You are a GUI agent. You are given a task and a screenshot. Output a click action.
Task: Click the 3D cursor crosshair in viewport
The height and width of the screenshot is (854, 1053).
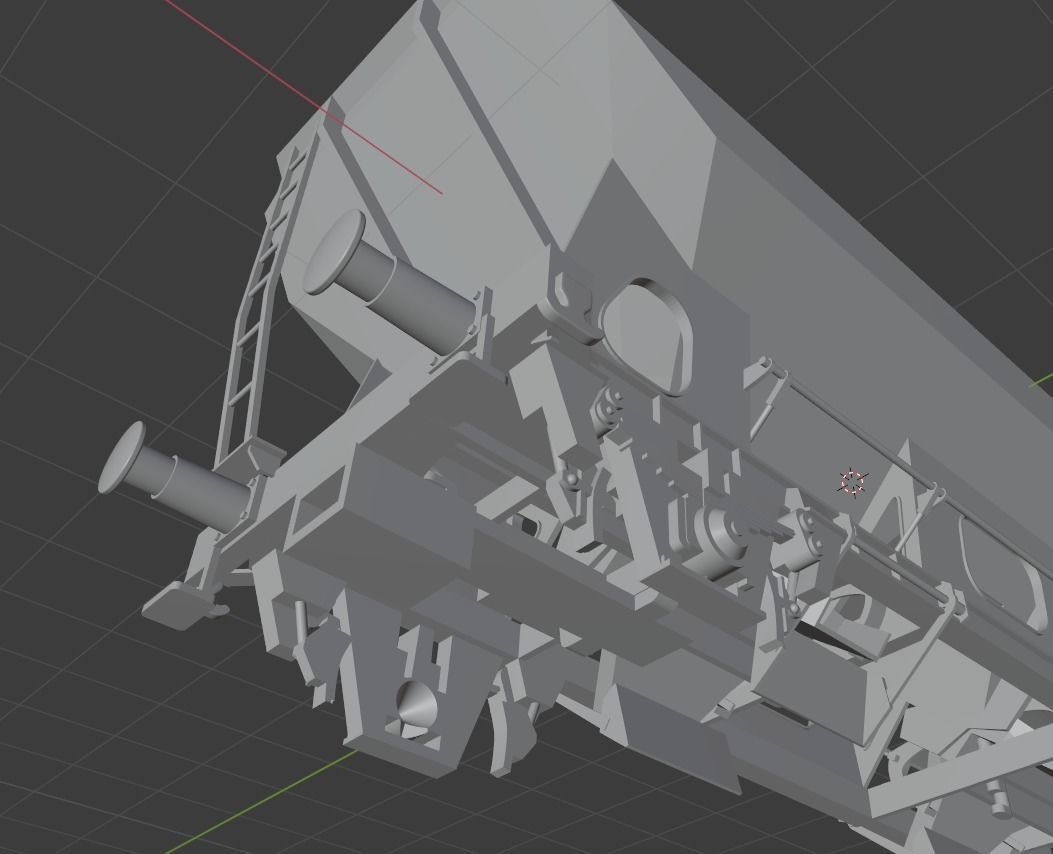853,483
